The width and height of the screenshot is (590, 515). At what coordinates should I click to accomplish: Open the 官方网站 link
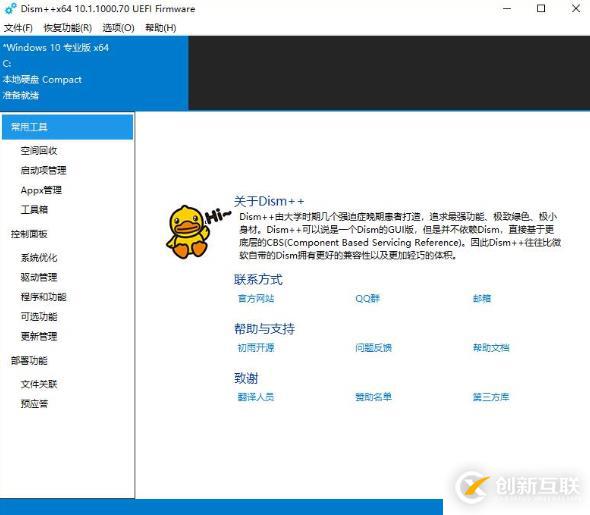click(x=256, y=298)
